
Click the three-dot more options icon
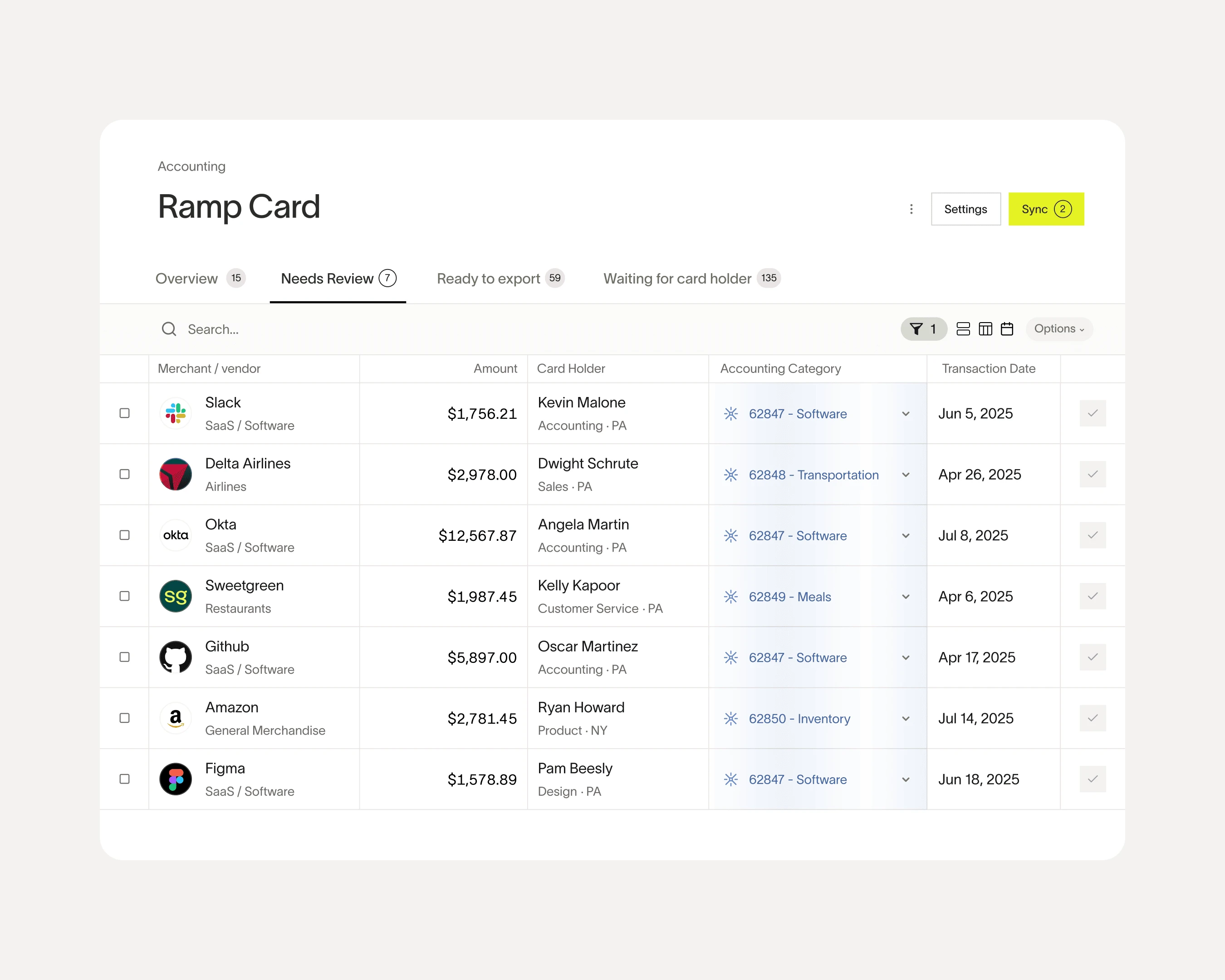(x=911, y=209)
